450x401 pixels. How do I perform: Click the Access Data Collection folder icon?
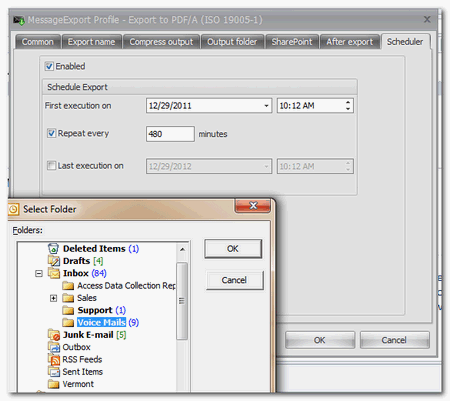68,286
